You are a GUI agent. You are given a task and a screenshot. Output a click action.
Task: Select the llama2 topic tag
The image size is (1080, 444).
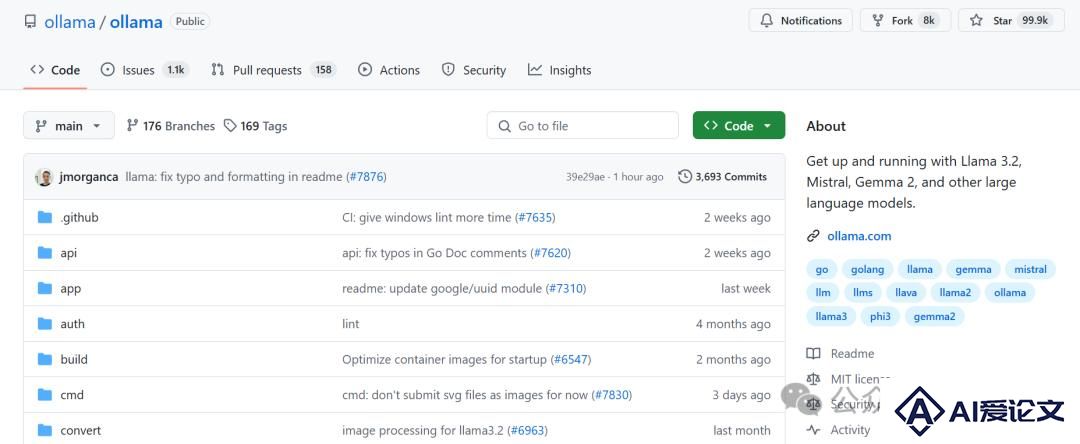955,293
